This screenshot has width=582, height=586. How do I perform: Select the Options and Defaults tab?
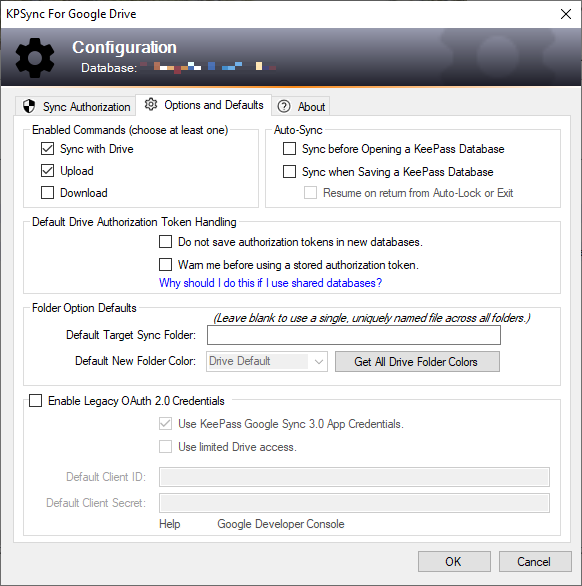click(204, 105)
